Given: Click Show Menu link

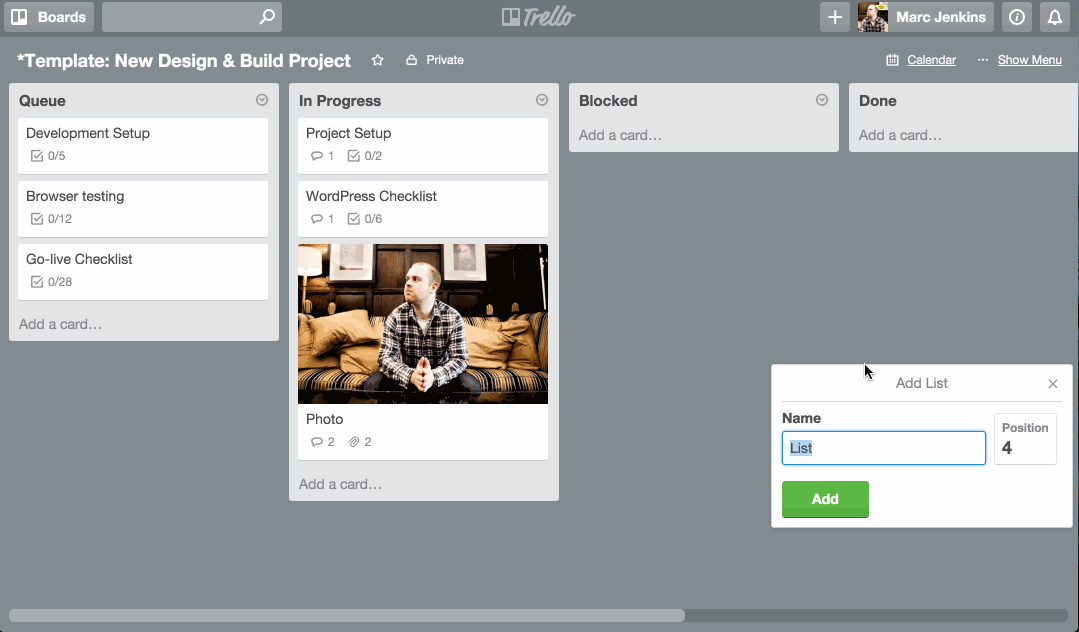Looking at the screenshot, I should [x=1029, y=60].
